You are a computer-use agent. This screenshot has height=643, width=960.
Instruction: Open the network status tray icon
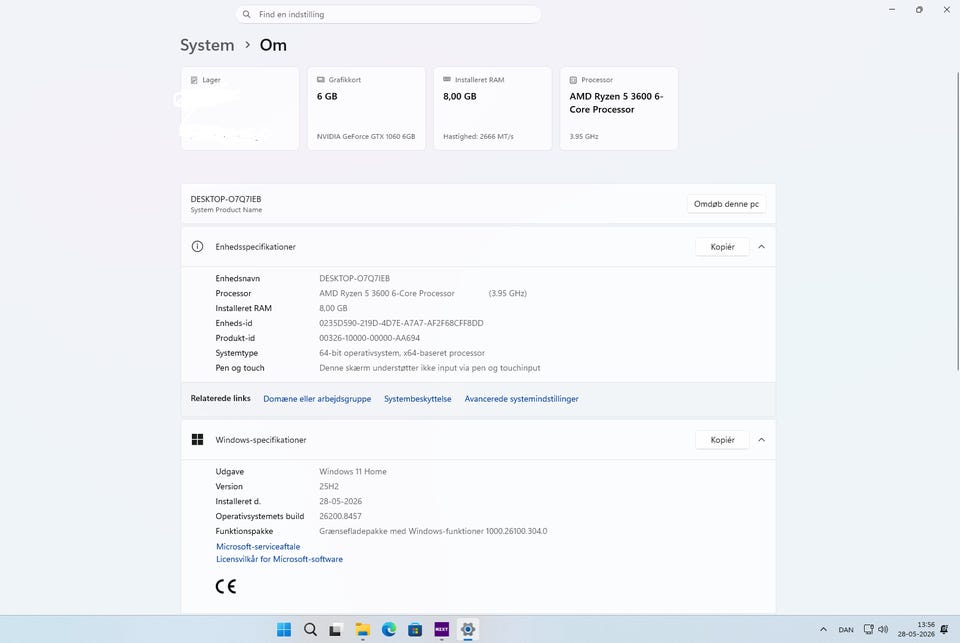pos(868,630)
